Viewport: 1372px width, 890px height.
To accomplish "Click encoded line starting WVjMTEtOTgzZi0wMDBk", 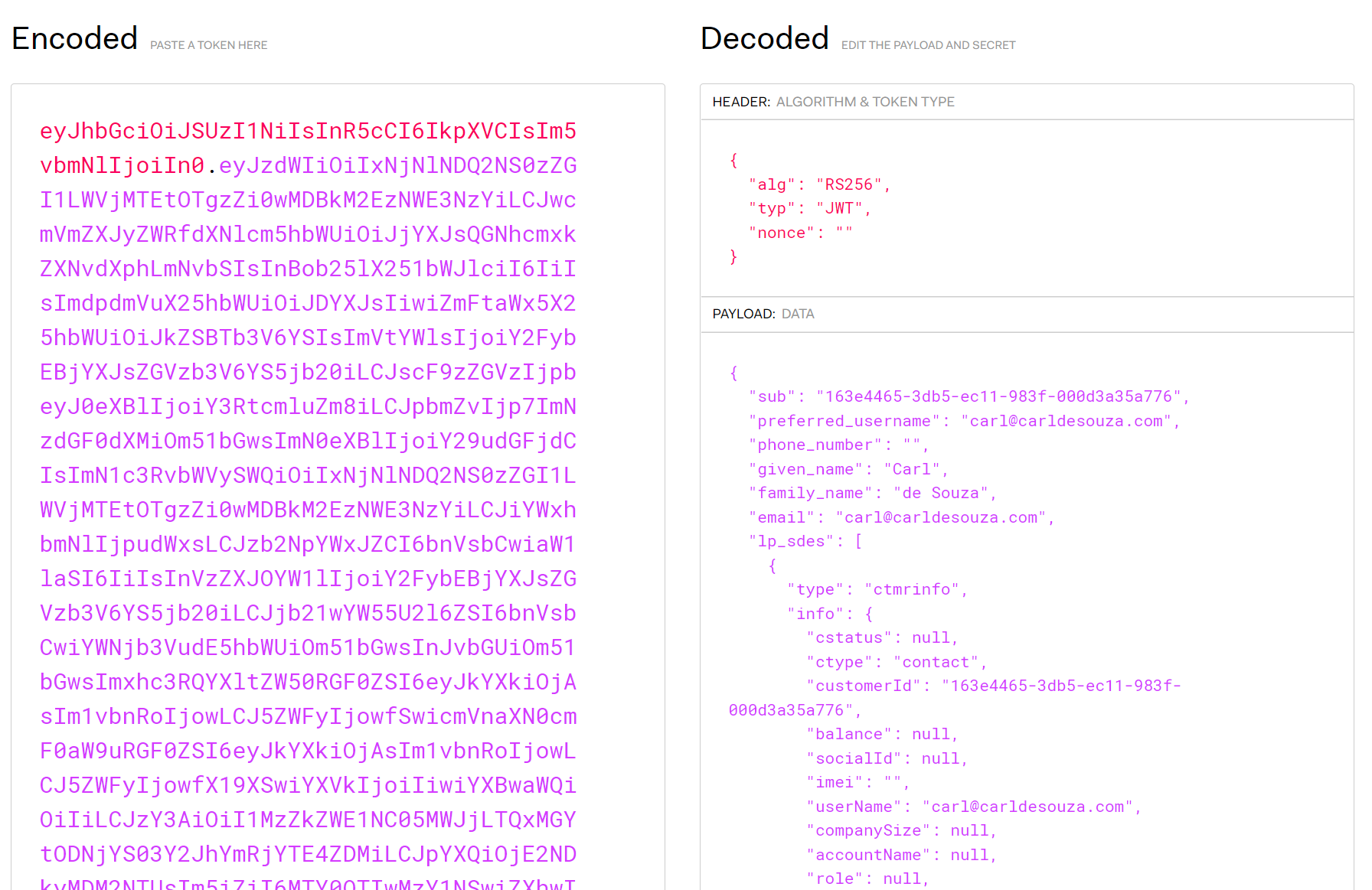I will point(308,510).
